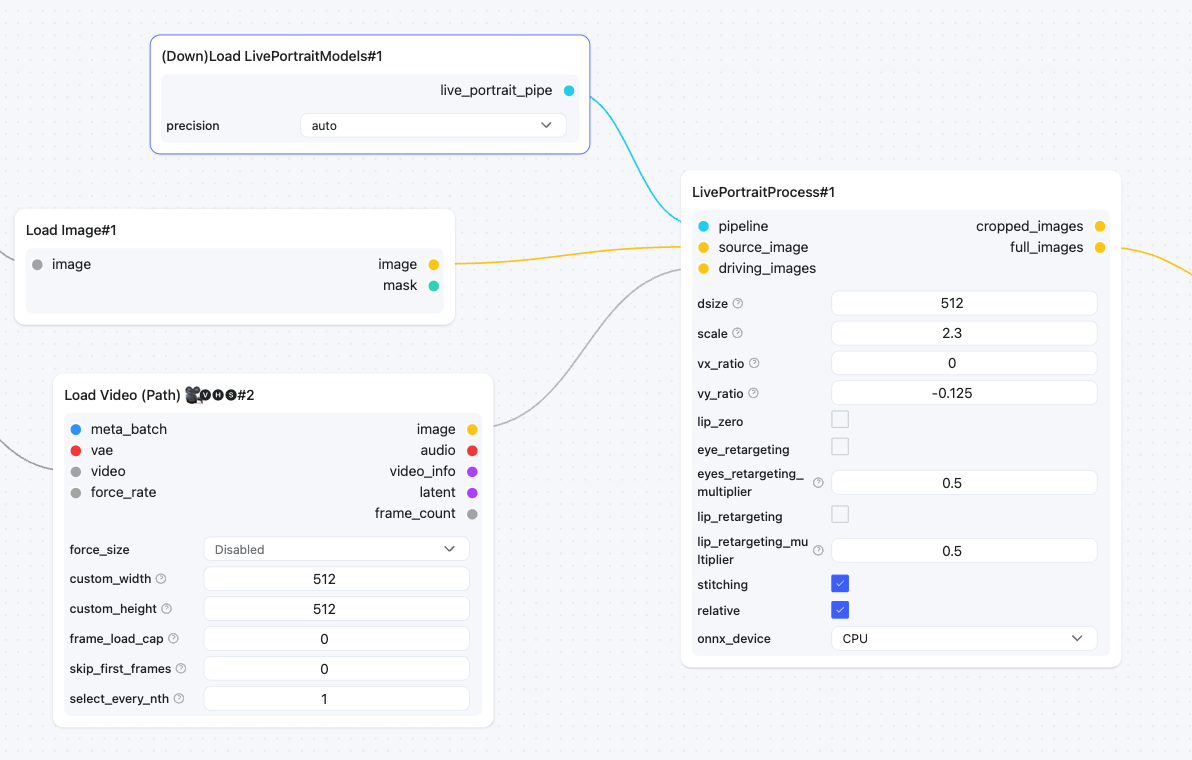Click the help icon next to dsize
This screenshot has width=1192, height=760.
click(x=738, y=303)
